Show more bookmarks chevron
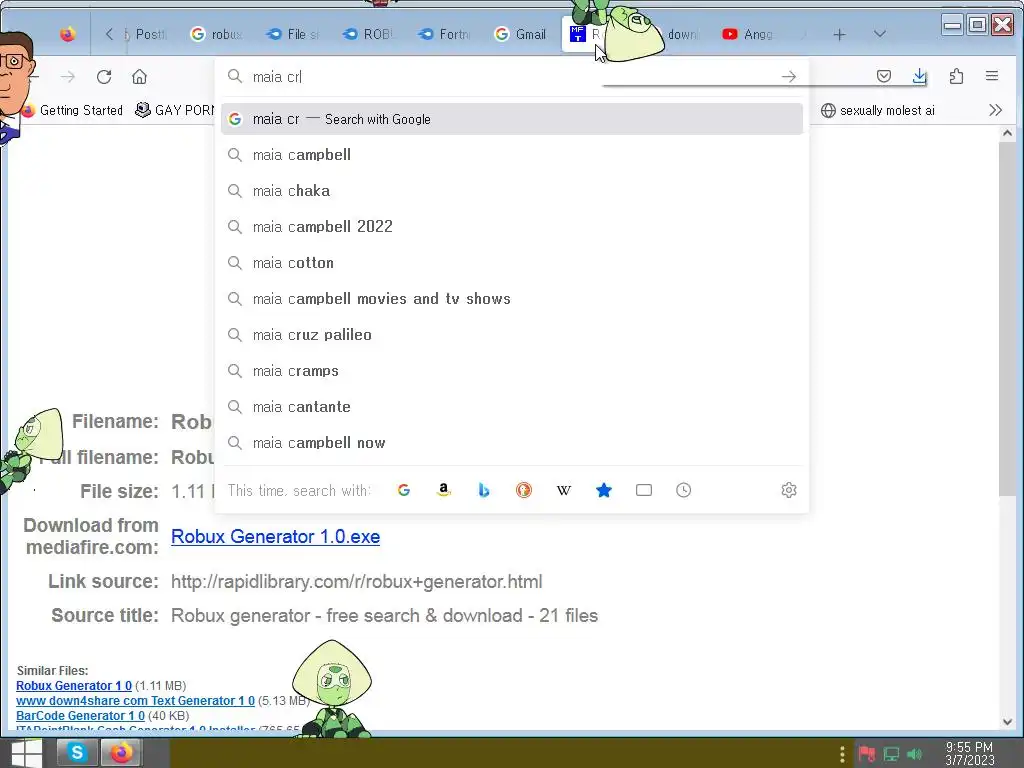Image resolution: width=1024 pixels, height=768 pixels. (x=995, y=110)
